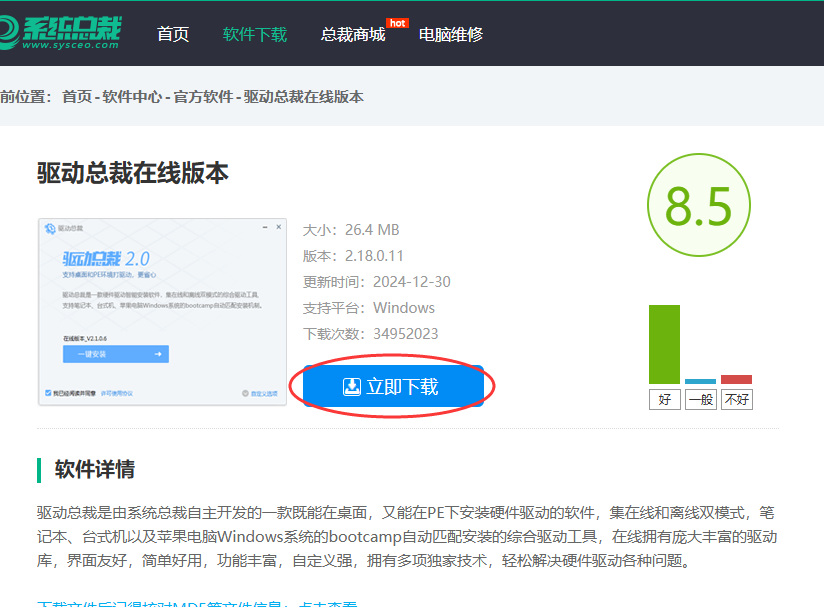The image size is (824, 607).
Task: Go to 电脑维修 in the top navigation
Action: point(450,34)
